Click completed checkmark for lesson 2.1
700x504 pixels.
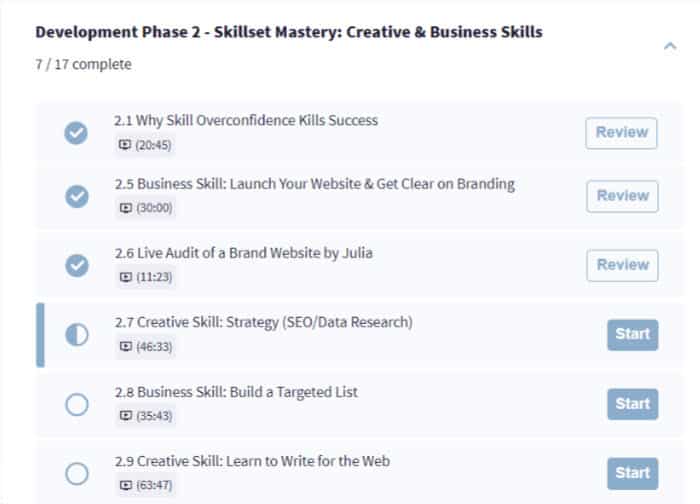tap(76, 133)
